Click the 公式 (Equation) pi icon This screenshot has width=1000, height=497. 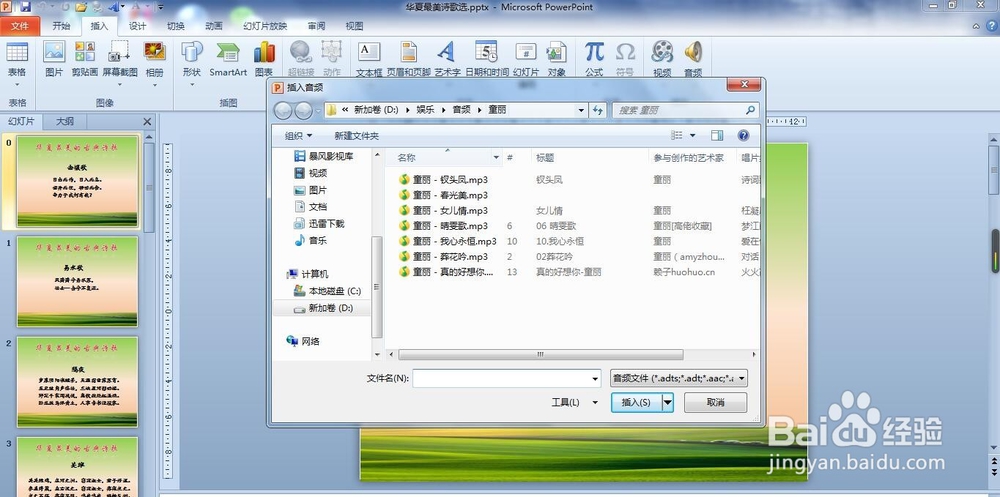click(x=594, y=52)
